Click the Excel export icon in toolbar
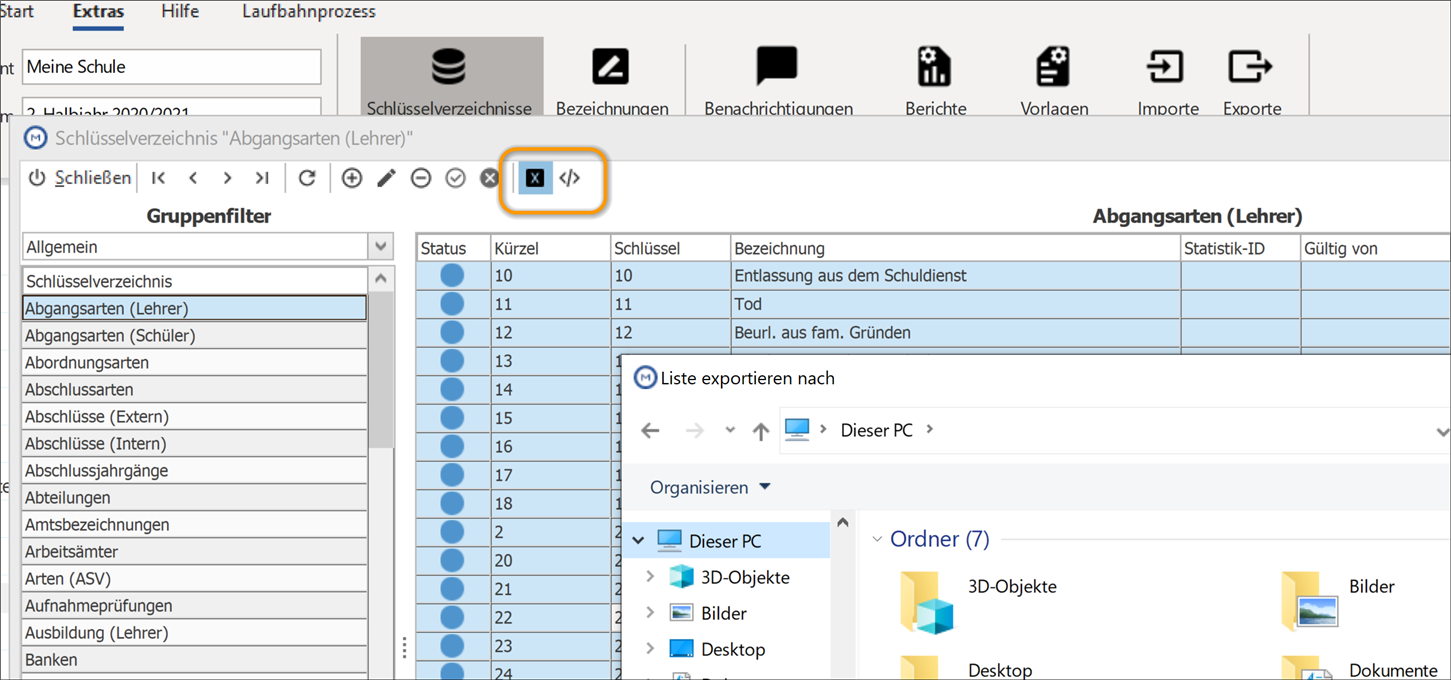This screenshot has width=1451, height=680. [x=535, y=178]
